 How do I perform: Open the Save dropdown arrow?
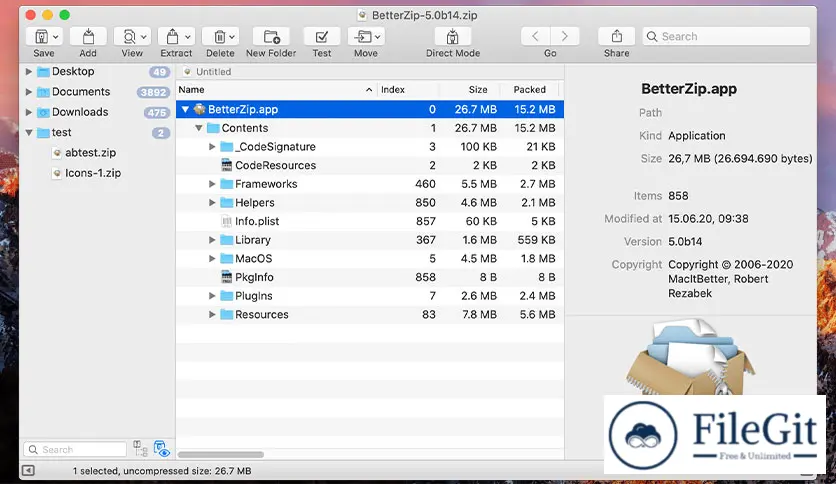pos(55,37)
